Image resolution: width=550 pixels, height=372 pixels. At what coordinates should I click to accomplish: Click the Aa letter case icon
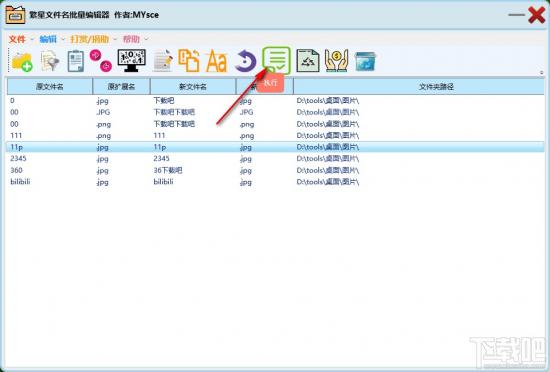click(216, 61)
